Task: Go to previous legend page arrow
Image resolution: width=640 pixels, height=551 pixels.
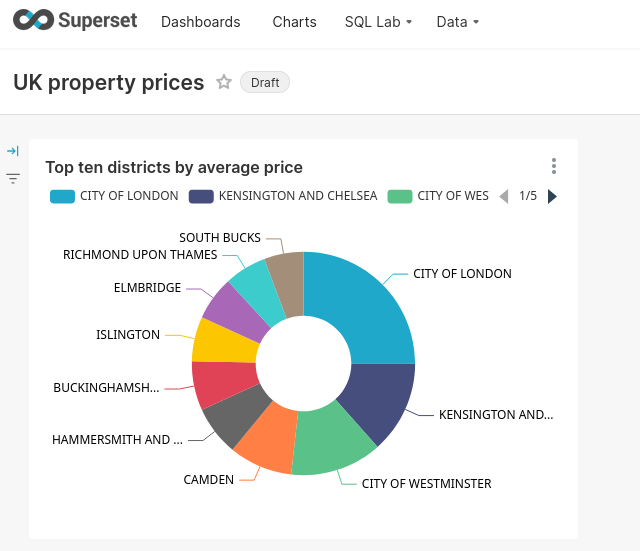Action: [x=504, y=196]
